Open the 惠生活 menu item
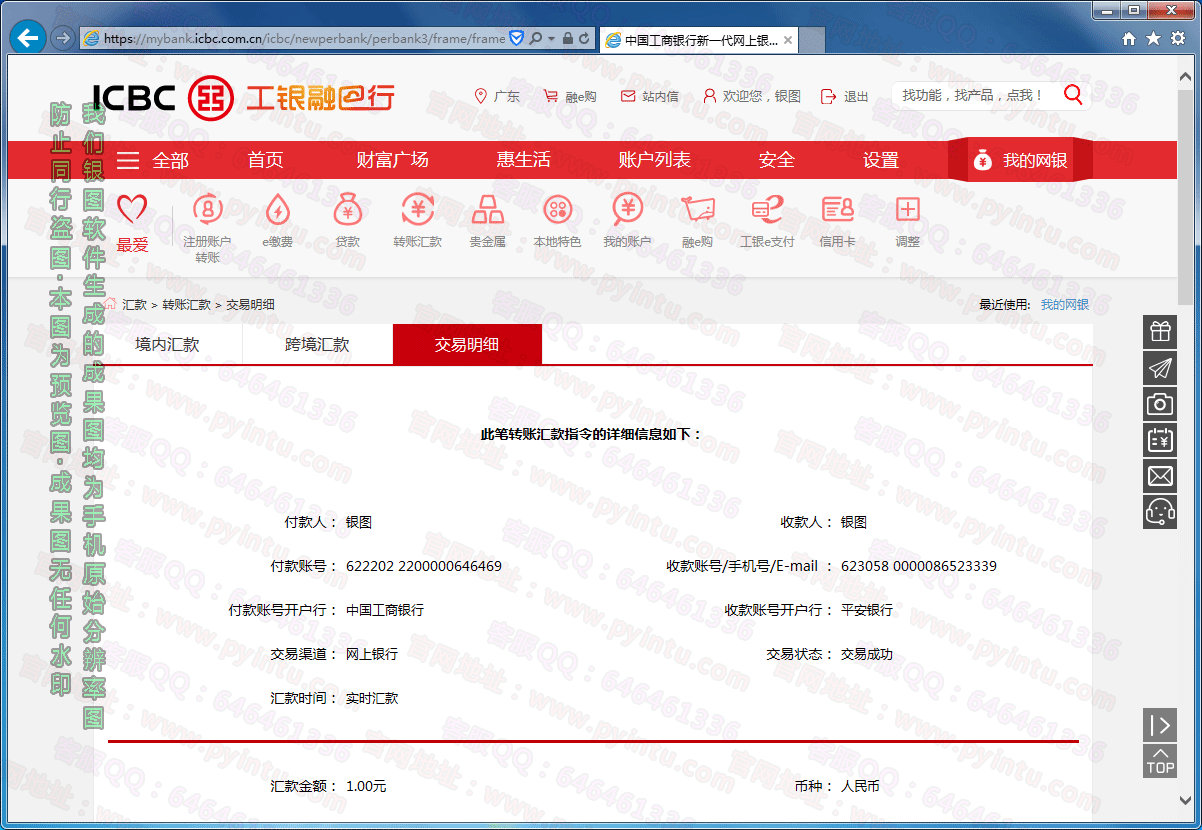1202x830 pixels. [x=524, y=160]
